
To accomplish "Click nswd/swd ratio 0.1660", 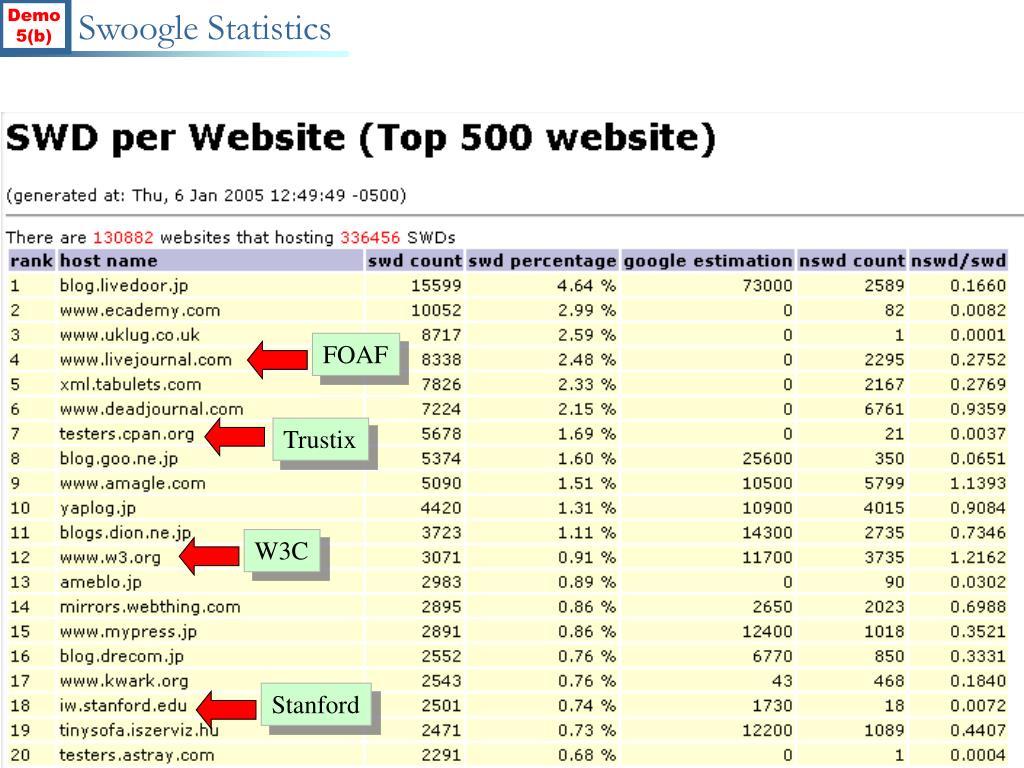I will (x=978, y=285).
